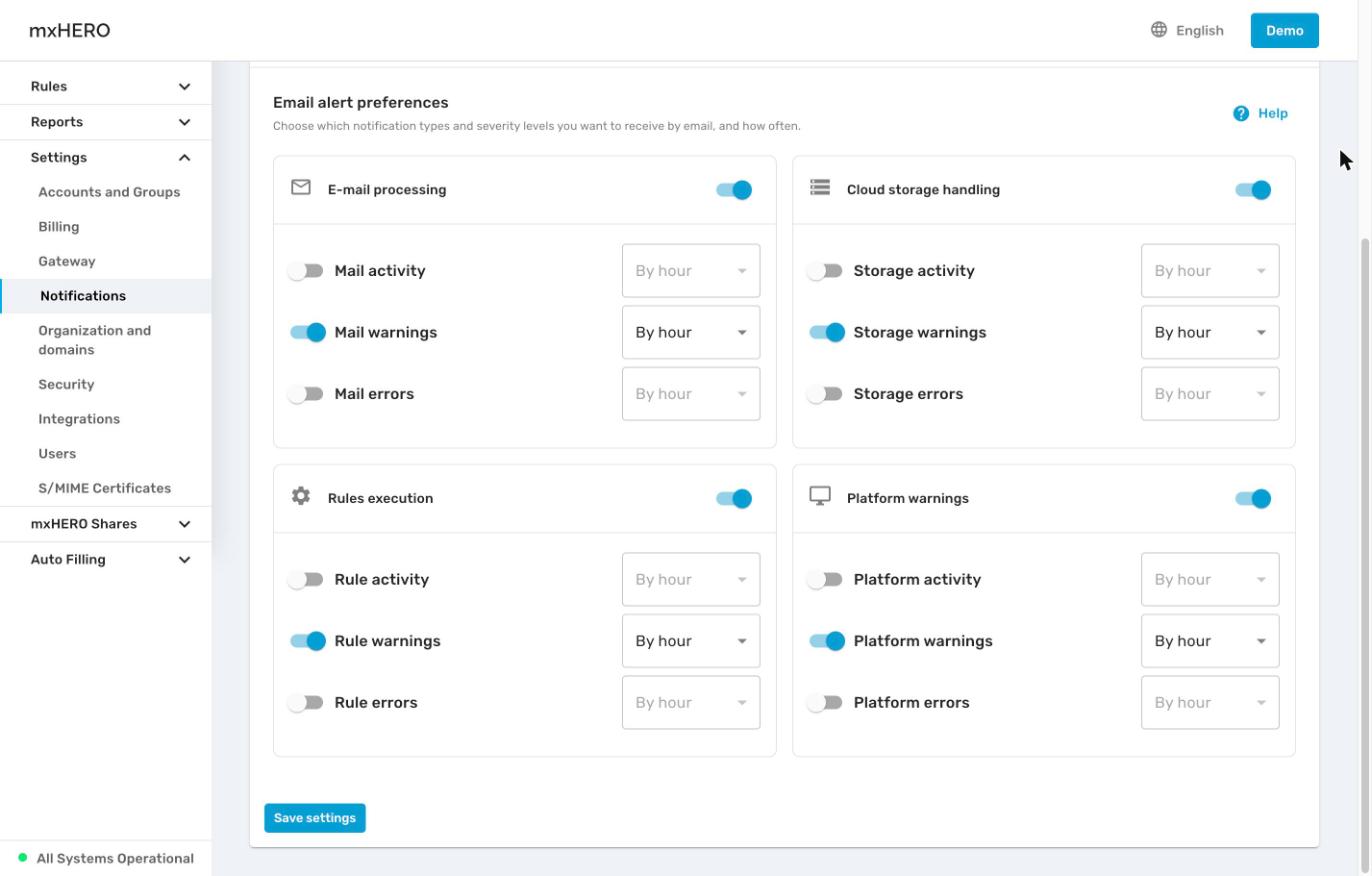Click the Demo account button
This screenshot has width=1372, height=876.
point(1284,30)
